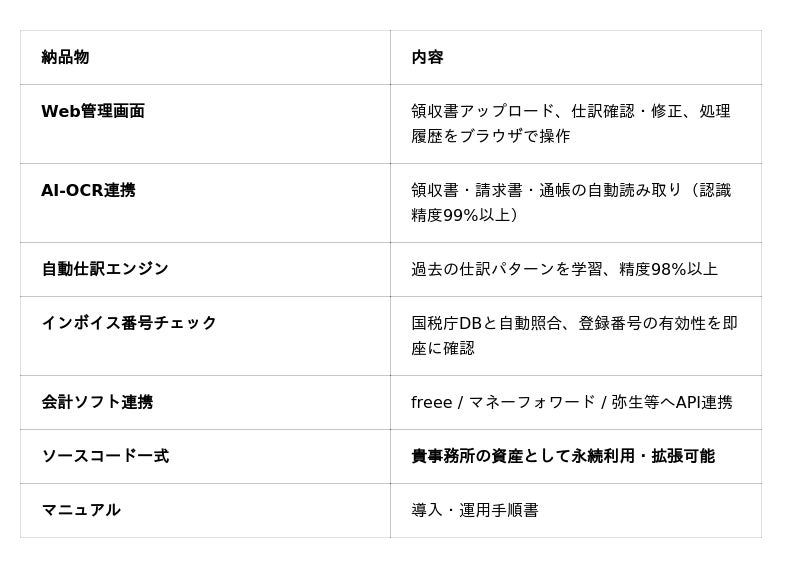
Task: Click the 導入・運用手順書 description cell
Action: tap(475, 510)
